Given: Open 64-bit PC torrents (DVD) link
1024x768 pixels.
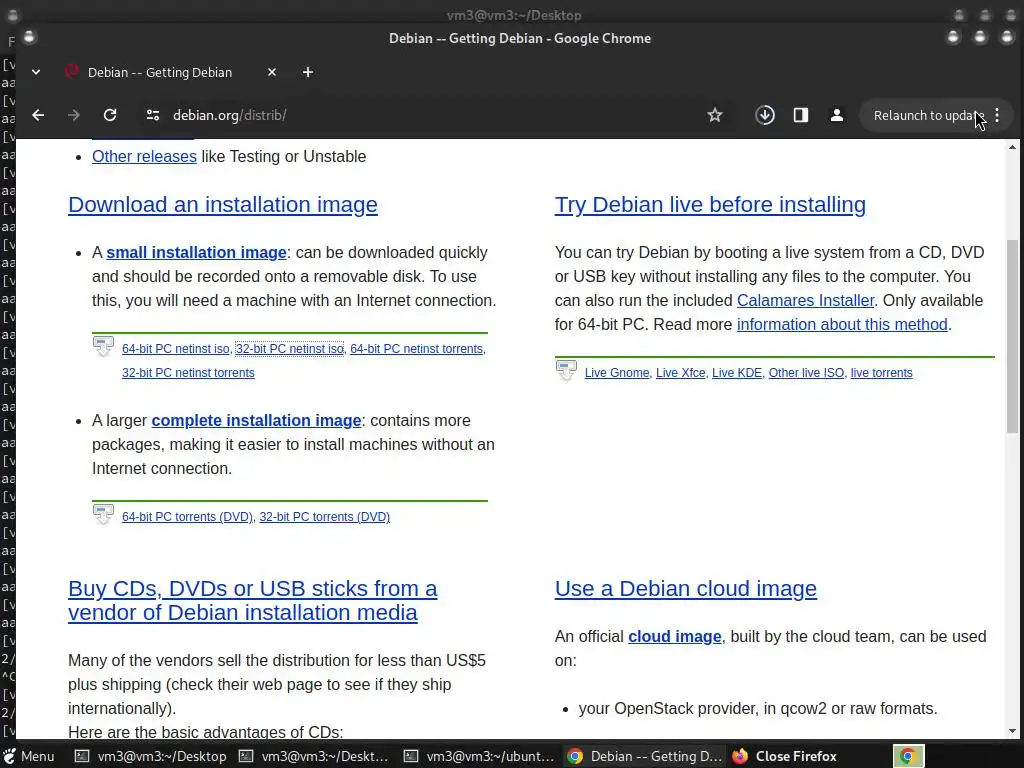Looking at the screenshot, I should tap(187, 517).
